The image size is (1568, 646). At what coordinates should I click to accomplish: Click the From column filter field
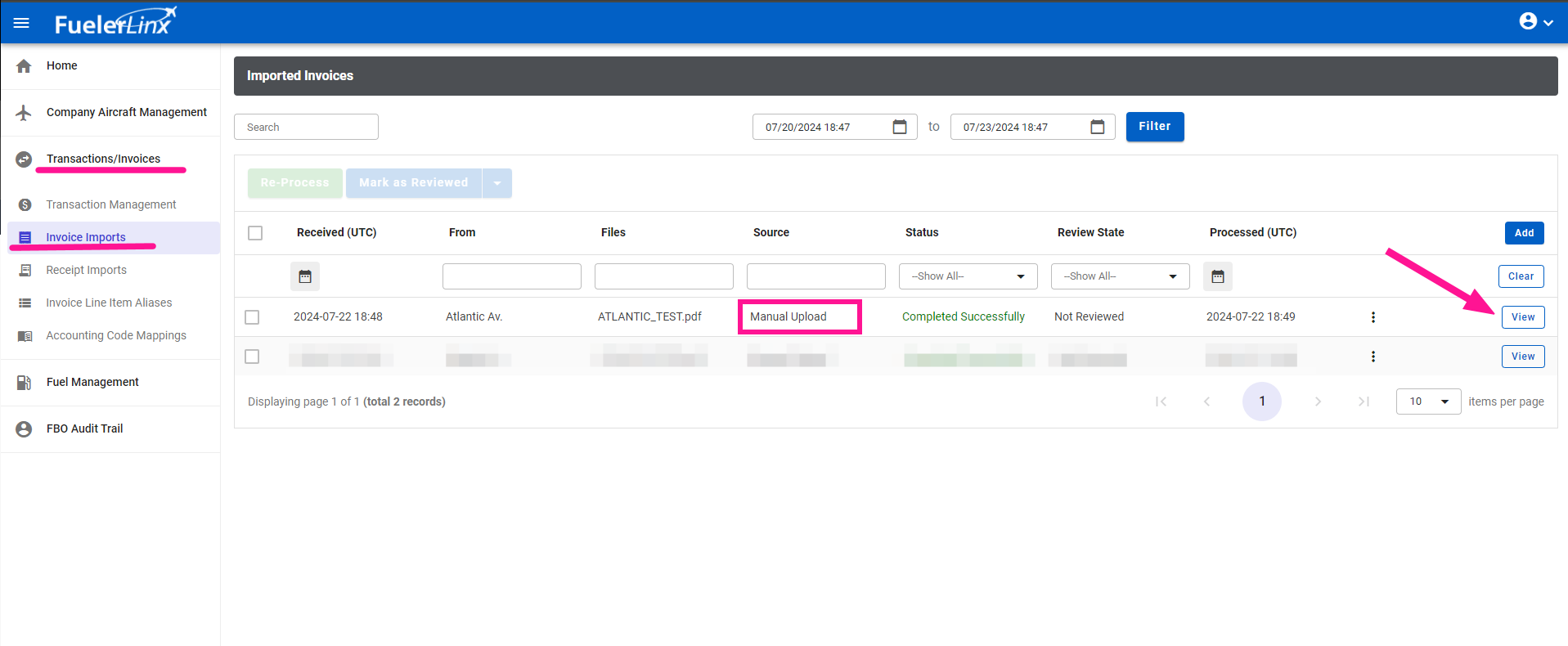[x=512, y=276]
